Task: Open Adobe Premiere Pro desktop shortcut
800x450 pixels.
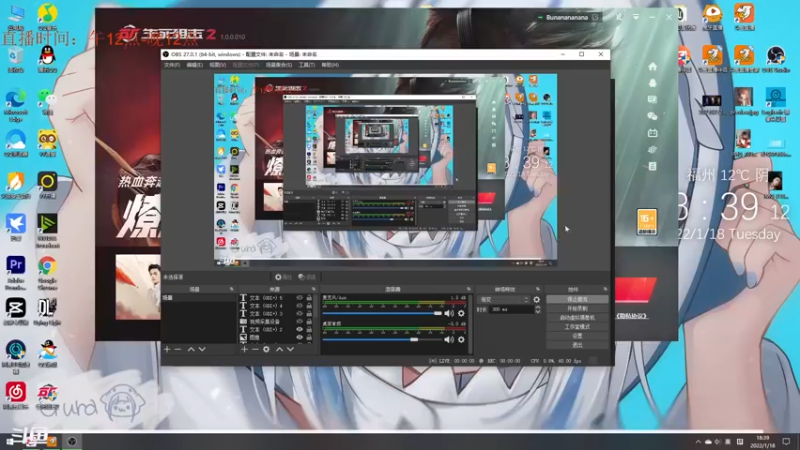Action: (16, 272)
